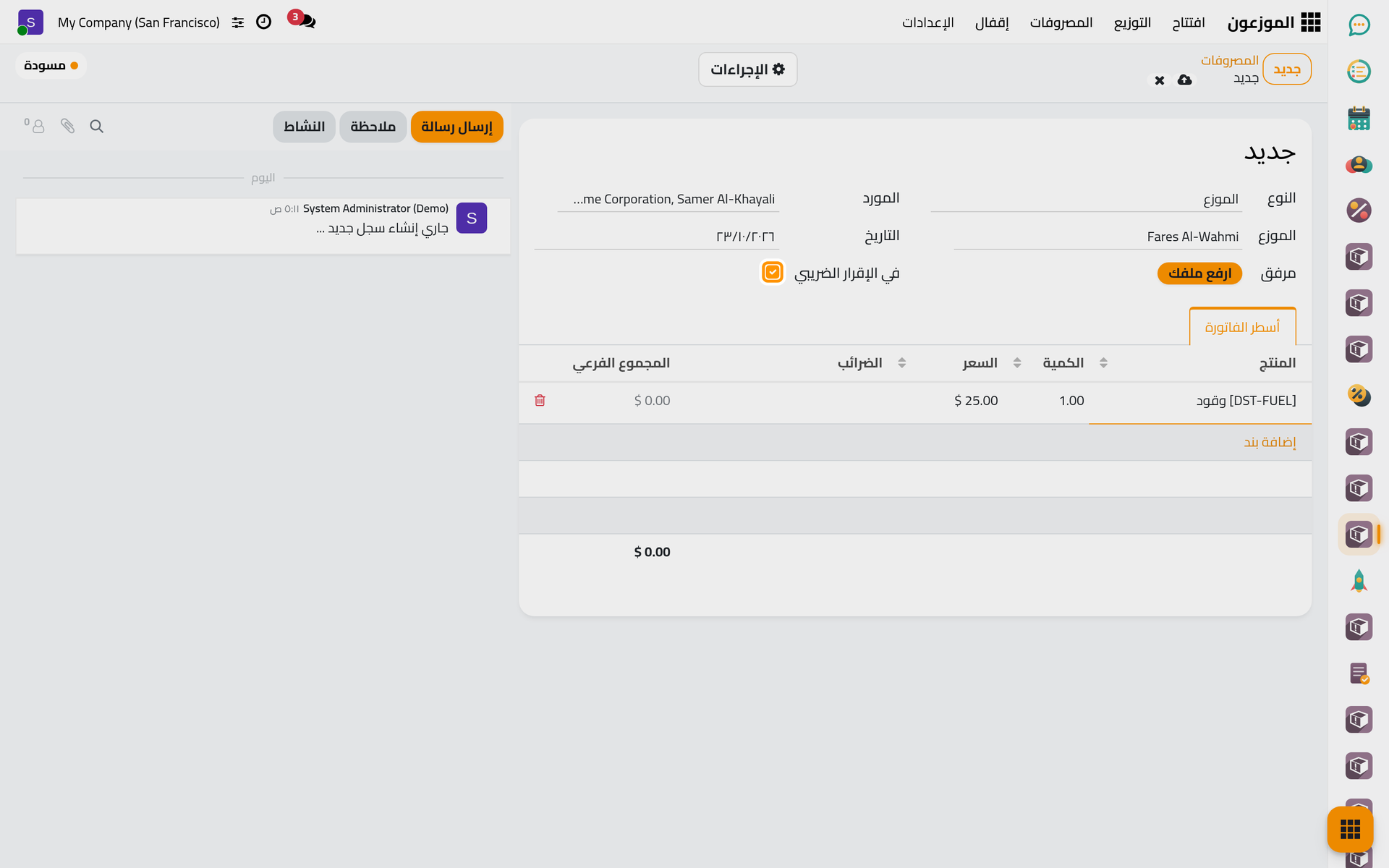
Task: Click the orange floating apps grid button
Action: click(x=1350, y=829)
